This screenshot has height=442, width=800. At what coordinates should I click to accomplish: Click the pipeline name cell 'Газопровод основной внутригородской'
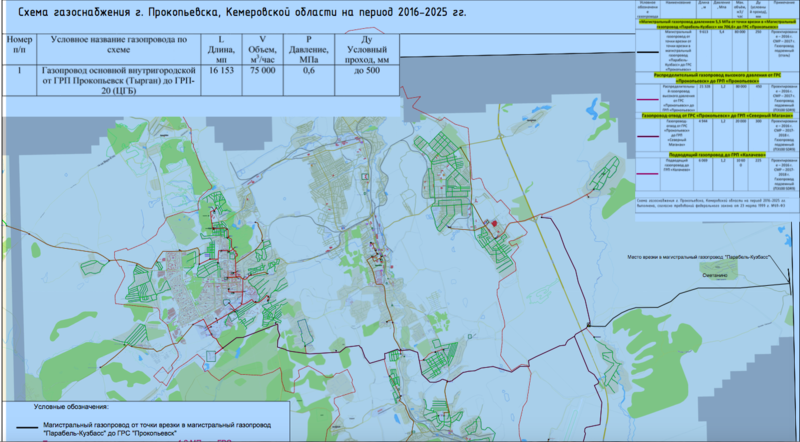[x=119, y=80]
